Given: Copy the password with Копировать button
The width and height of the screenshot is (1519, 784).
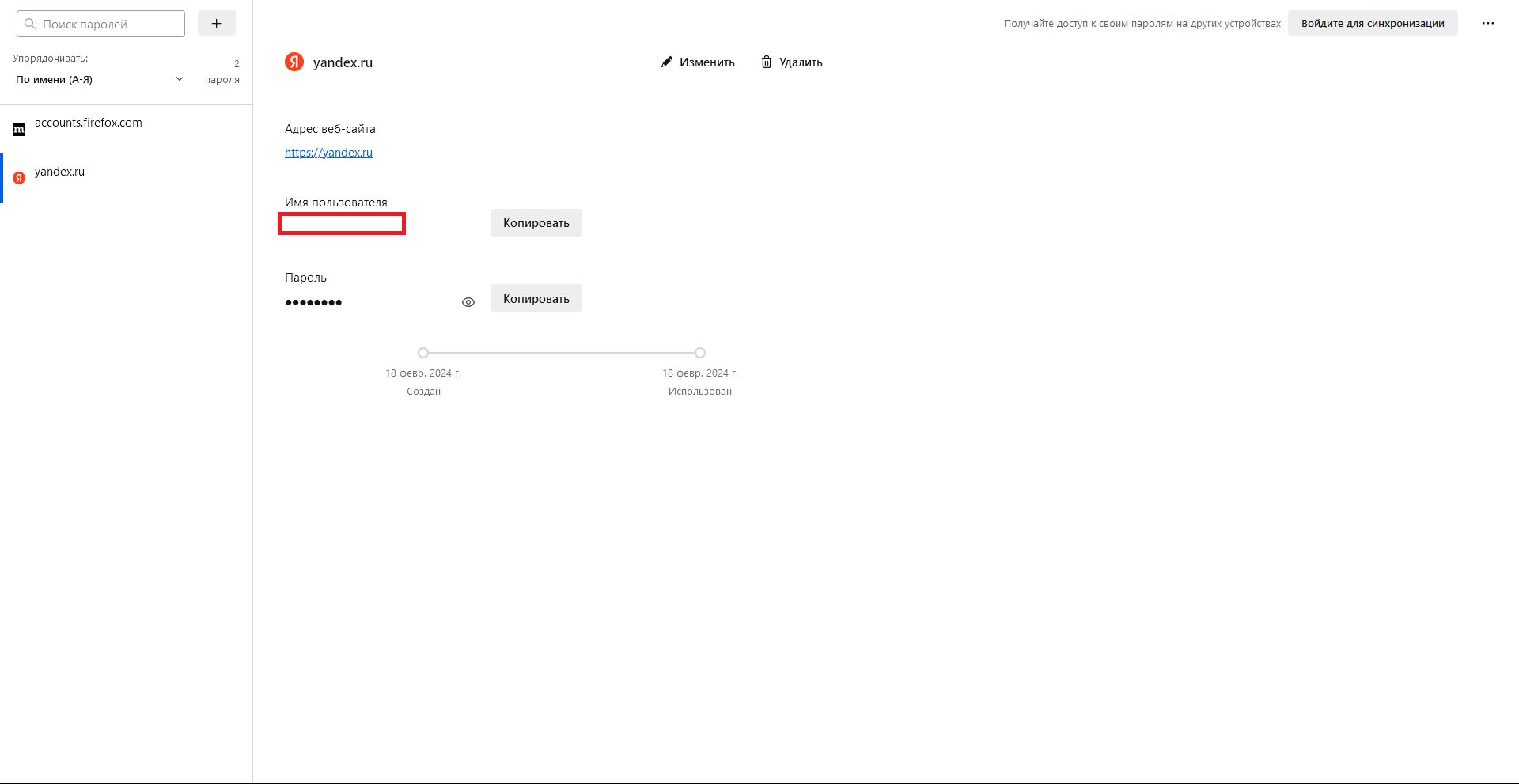Looking at the screenshot, I should pos(536,299).
